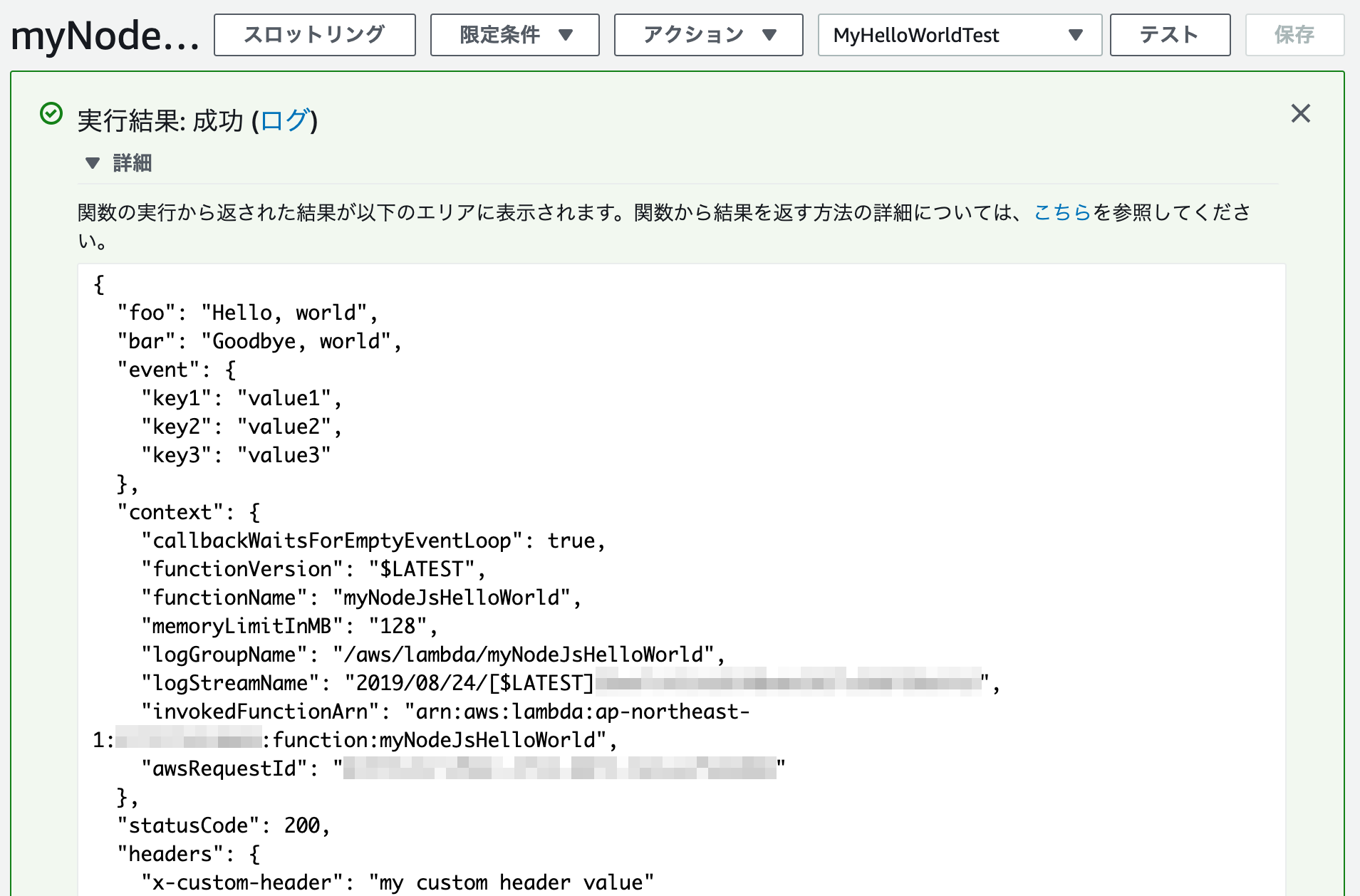This screenshot has height=896, width=1360.
Task: Collapse the 詳細 details section
Action: pyautogui.click(x=118, y=163)
